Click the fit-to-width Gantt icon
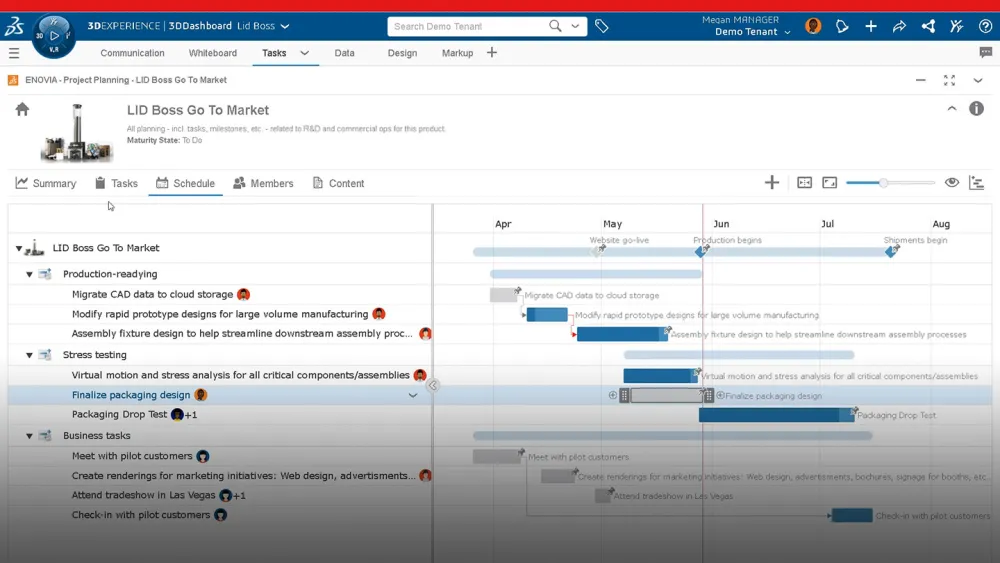Viewport: 1000px width, 563px height. 805,183
